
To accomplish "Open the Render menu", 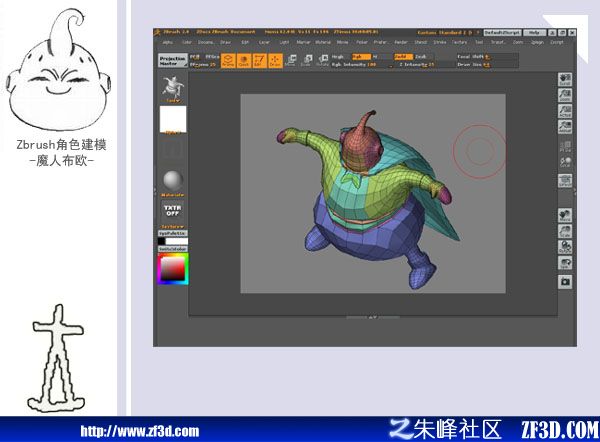I will tap(401, 42).
